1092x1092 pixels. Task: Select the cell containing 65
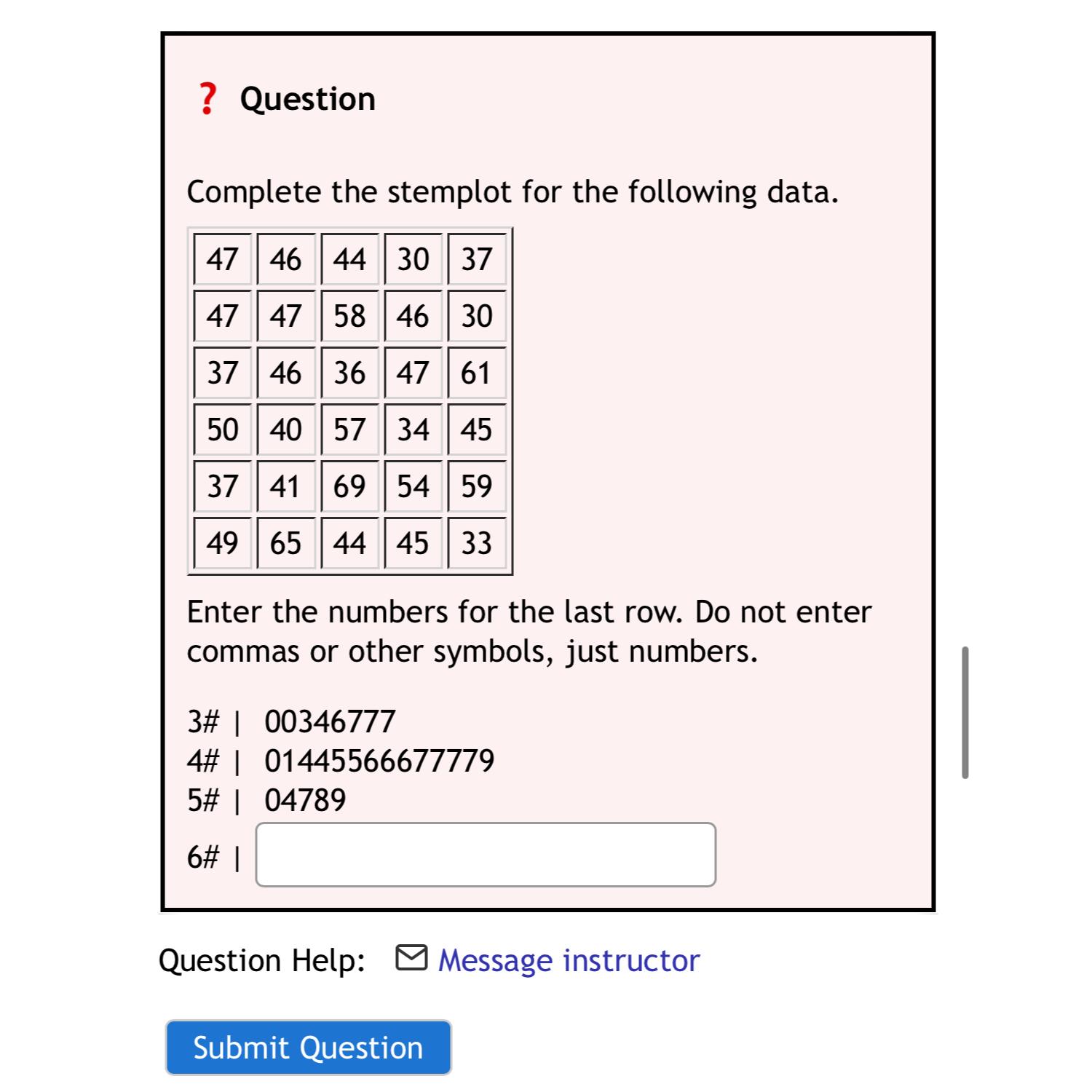point(286,543)
